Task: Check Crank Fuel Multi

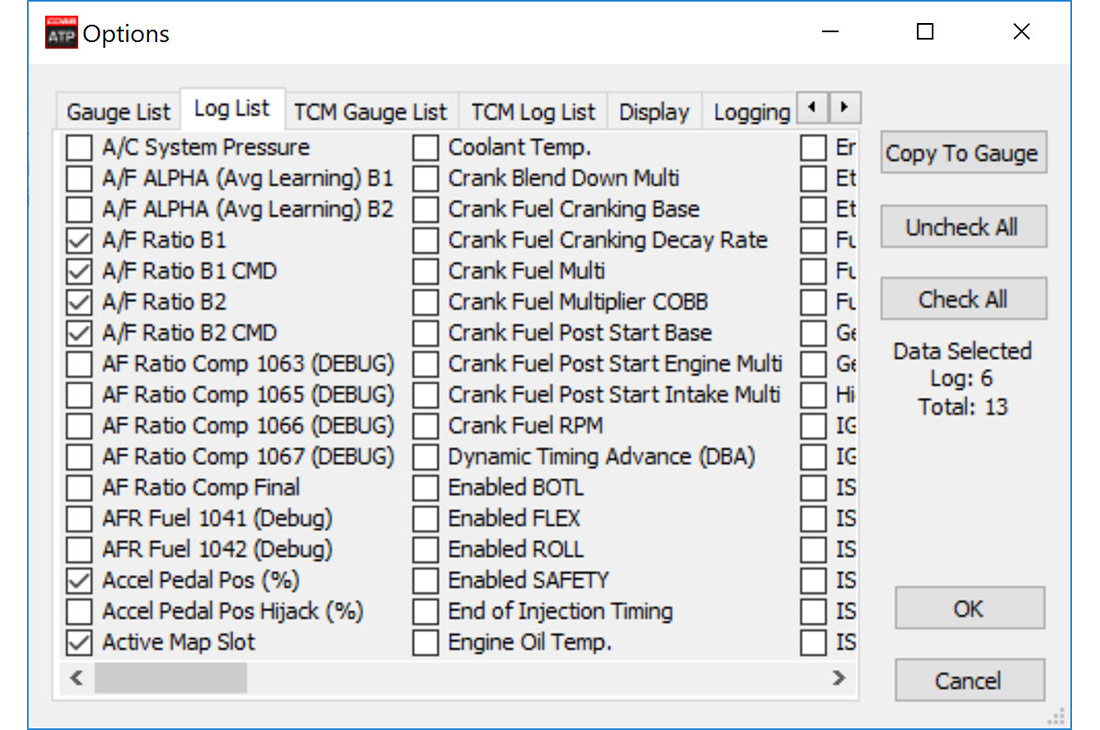Action: [425, 271]
